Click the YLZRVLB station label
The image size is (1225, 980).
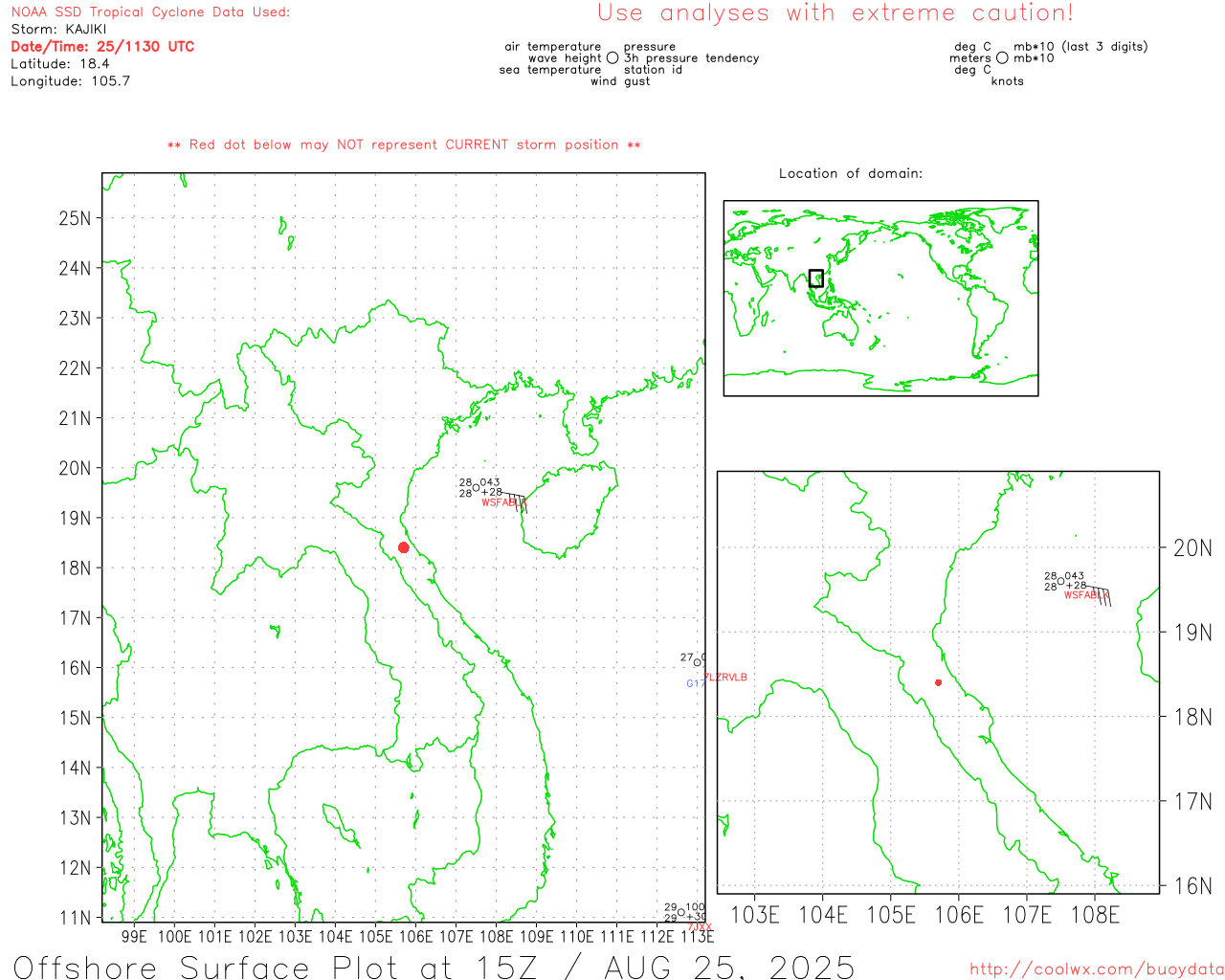(726, 678)
